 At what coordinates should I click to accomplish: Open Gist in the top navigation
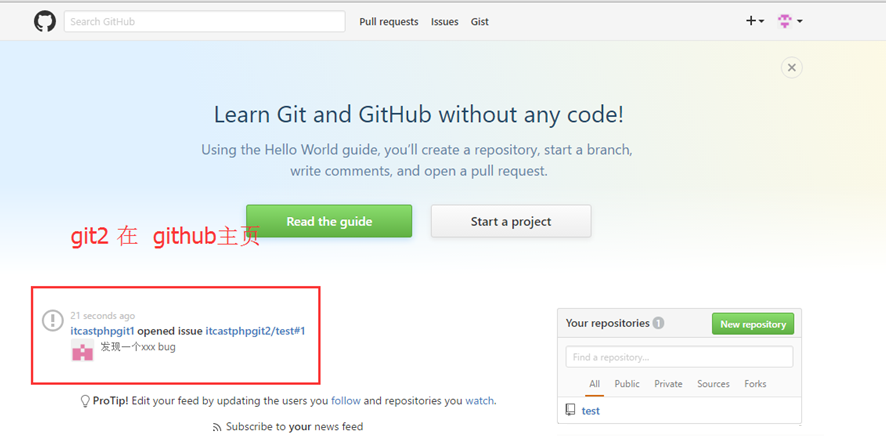(480, 21)
